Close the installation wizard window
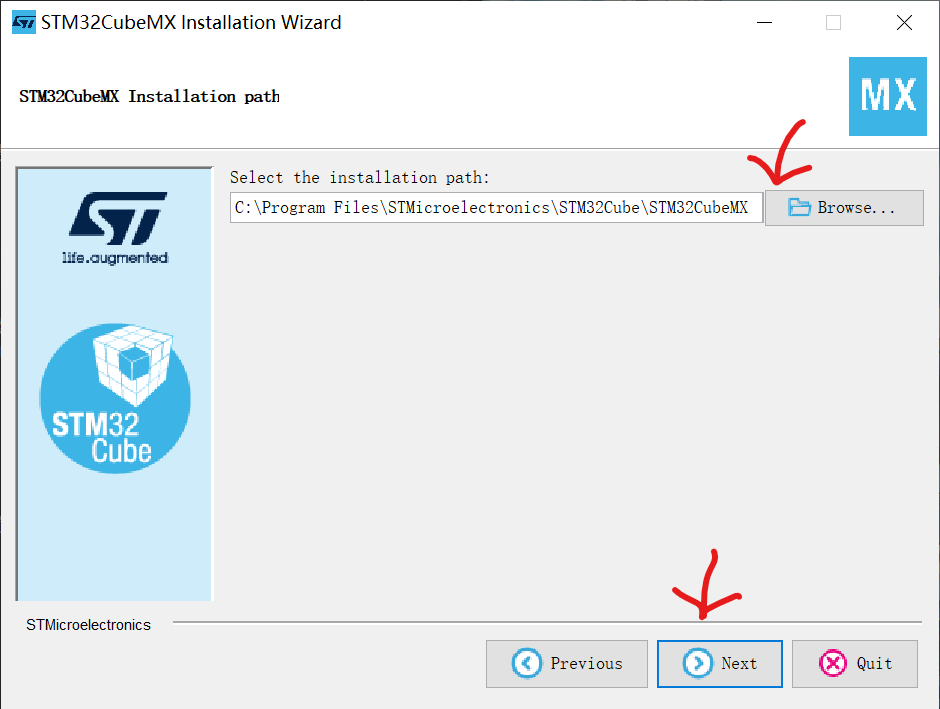 click(x=904, y=23)
